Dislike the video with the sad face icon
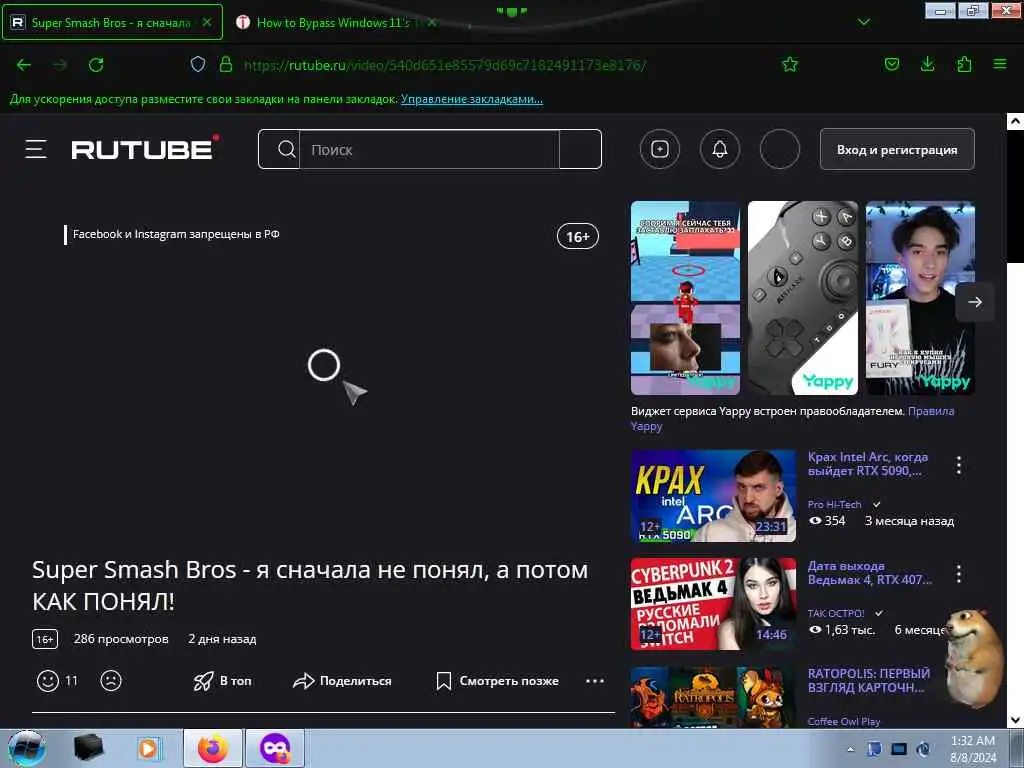 (111, 680)
